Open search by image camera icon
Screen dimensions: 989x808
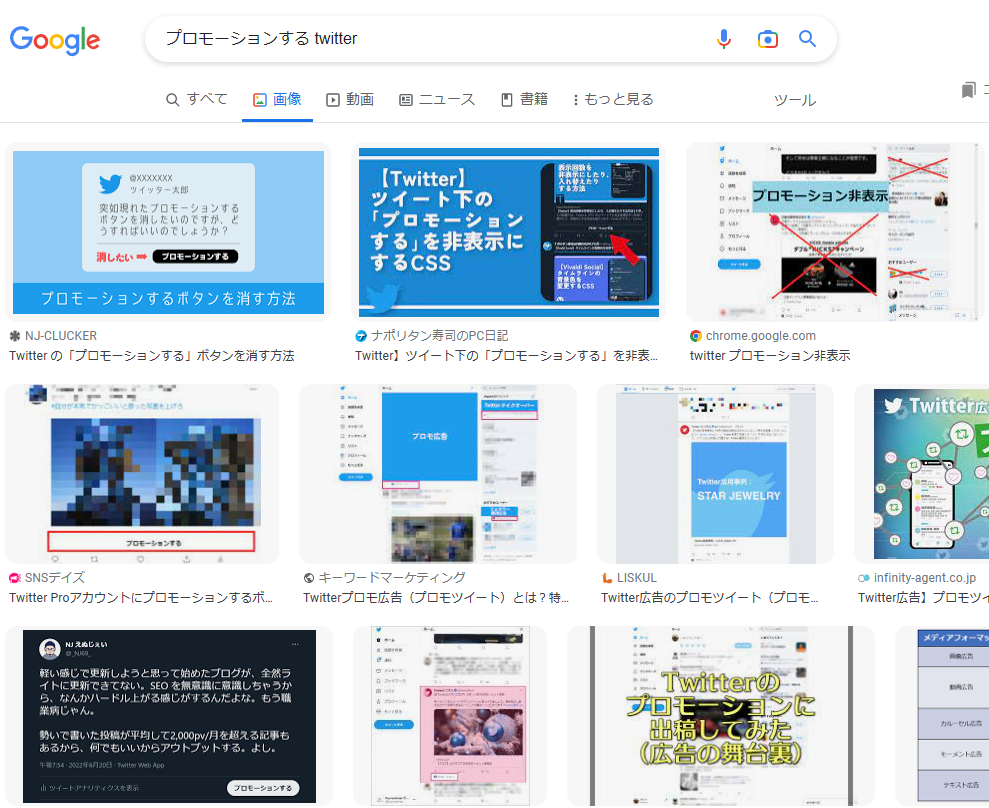[767, 39]
